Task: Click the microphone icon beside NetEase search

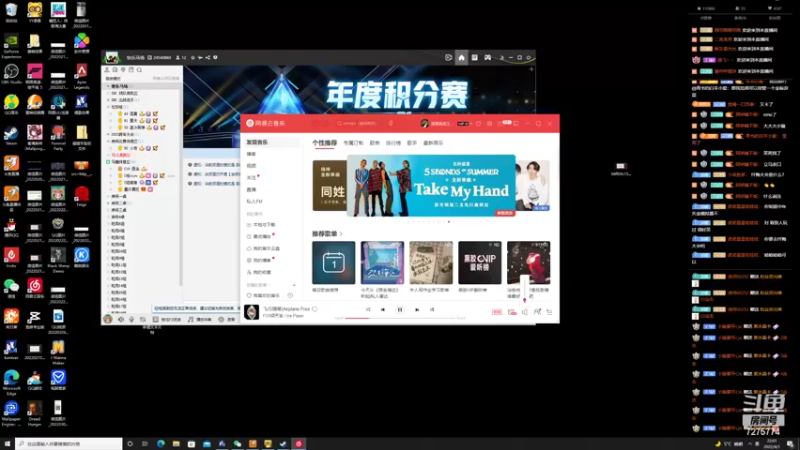Action: [x=391, y=123]
